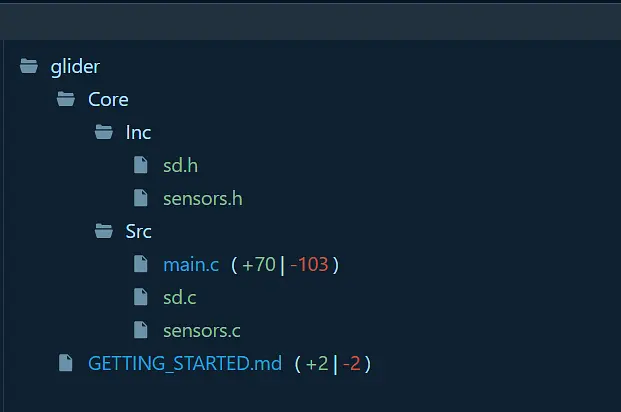621x412 pixels.
Task: Click the sensors.h file icon
Action: 141,198
